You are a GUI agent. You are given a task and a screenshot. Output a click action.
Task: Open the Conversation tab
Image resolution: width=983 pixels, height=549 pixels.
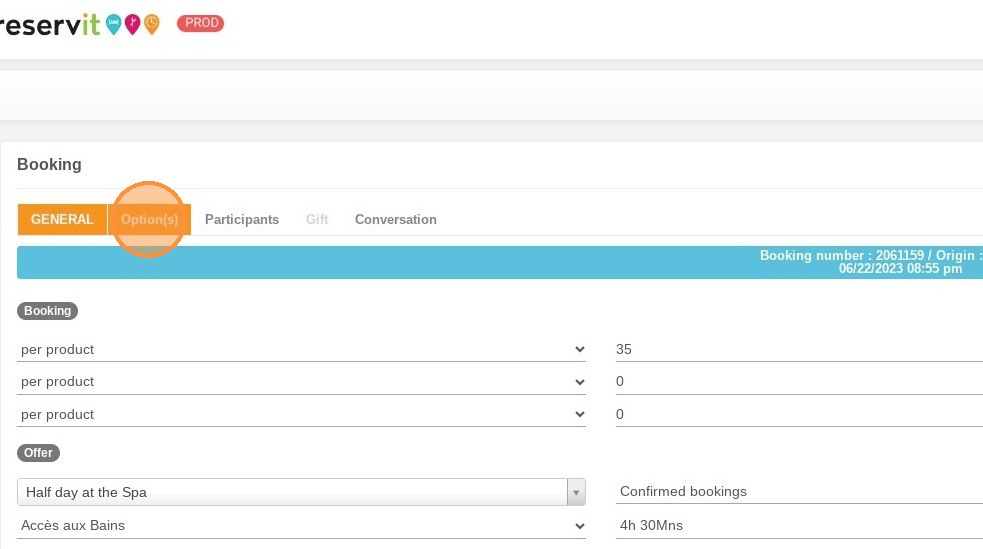(x=396, y=219)
